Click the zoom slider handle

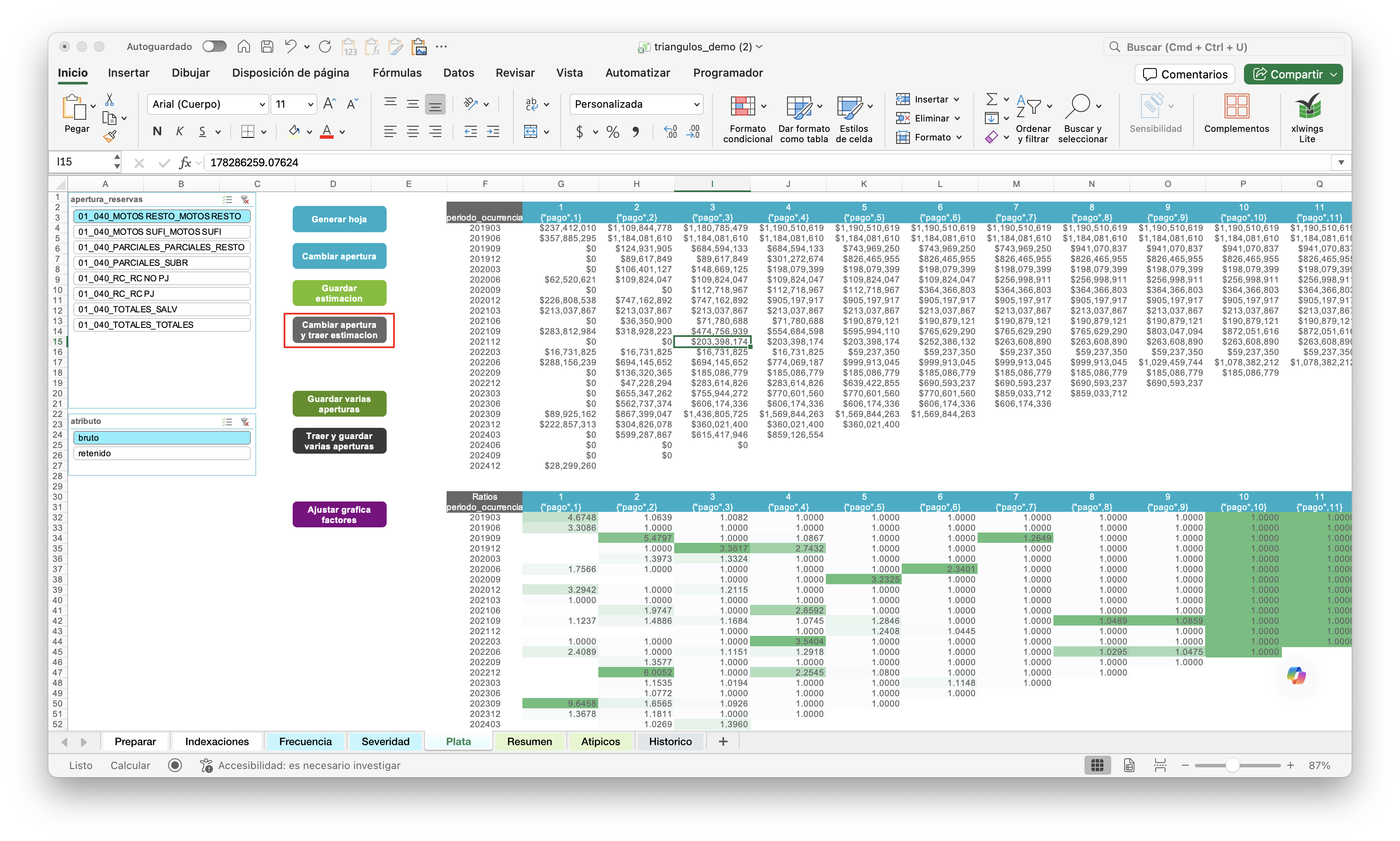[x=1232, y=766]
